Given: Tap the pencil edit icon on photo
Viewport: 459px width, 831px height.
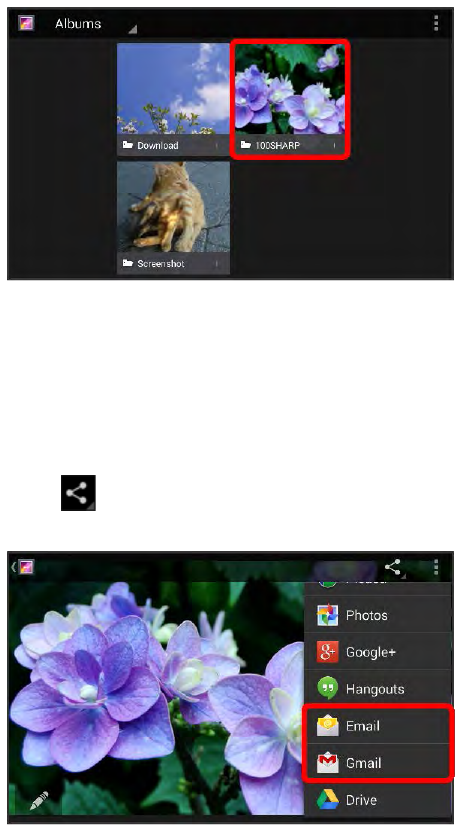Looking at the screenshot, I should [x=39, y=802].
